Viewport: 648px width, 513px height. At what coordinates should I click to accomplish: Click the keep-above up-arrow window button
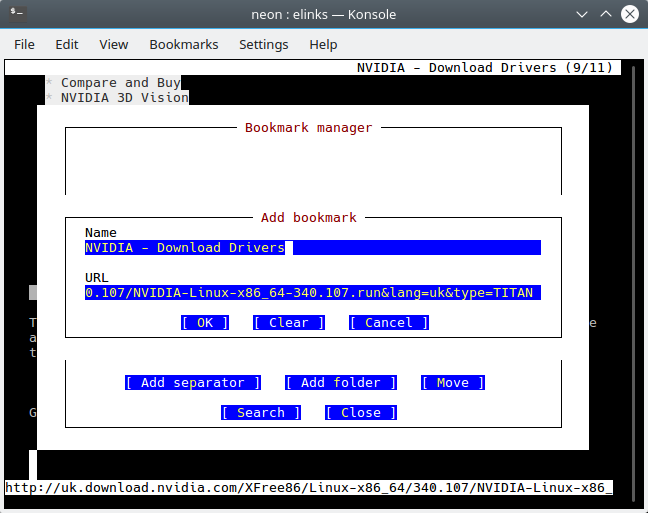pos(606,14)
